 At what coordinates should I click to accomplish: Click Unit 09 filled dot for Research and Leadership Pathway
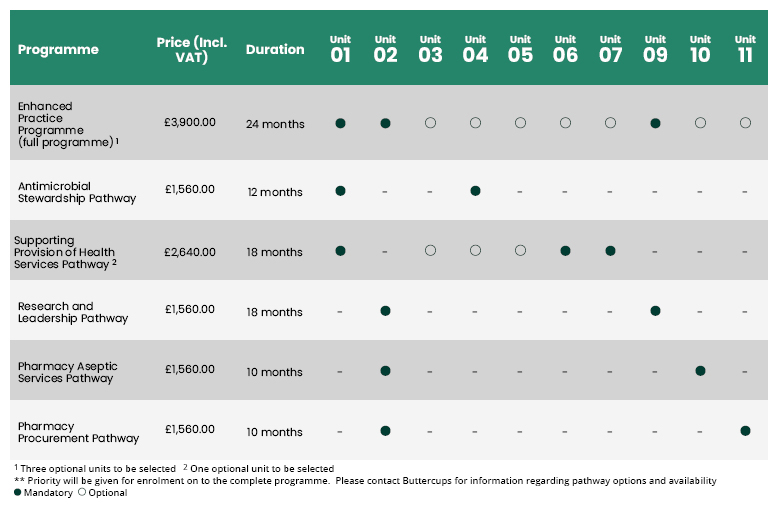coord(655,311)
